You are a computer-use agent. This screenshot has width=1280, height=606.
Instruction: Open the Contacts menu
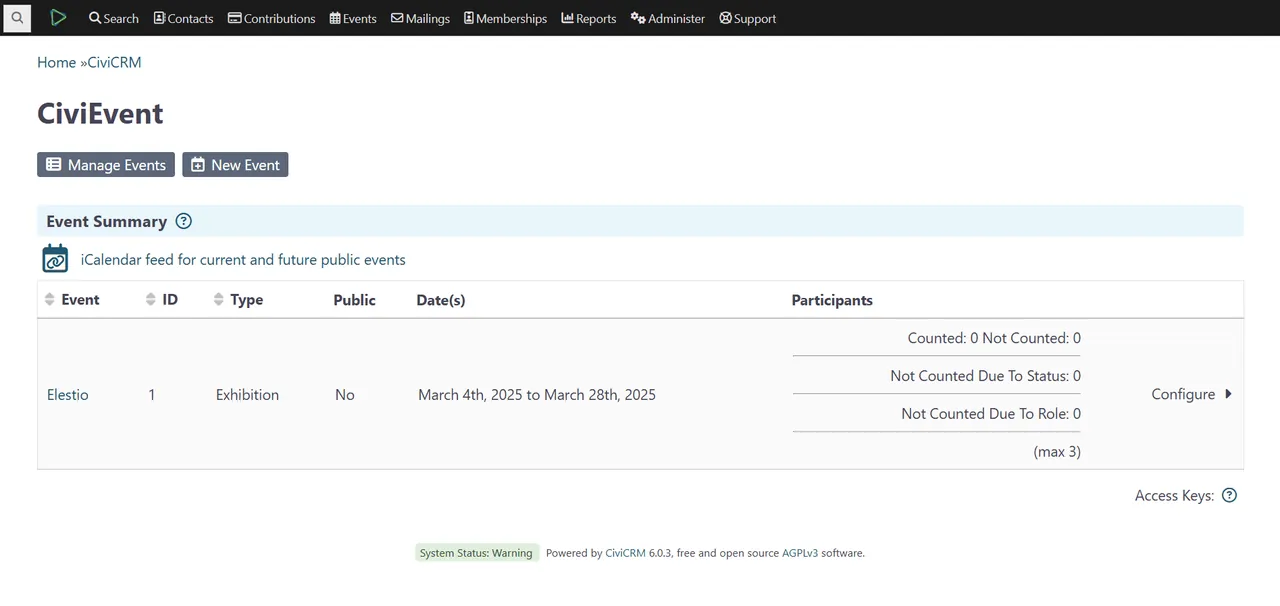click(x=183, y=18)
